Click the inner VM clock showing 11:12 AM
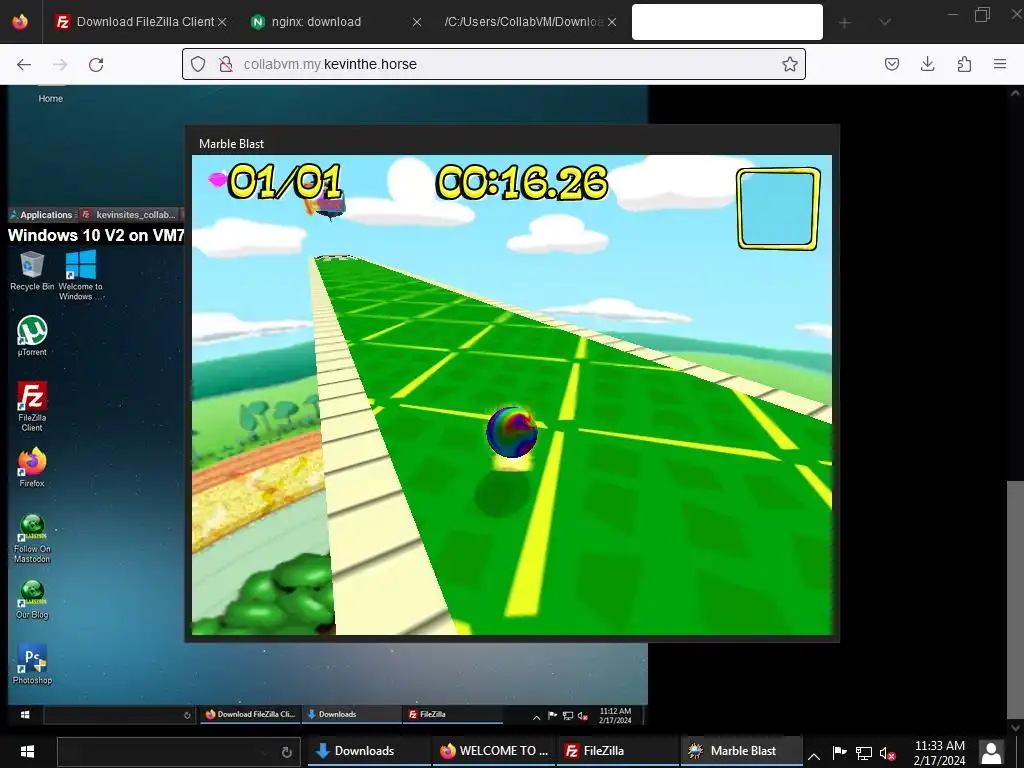 (x=615, y=715)
